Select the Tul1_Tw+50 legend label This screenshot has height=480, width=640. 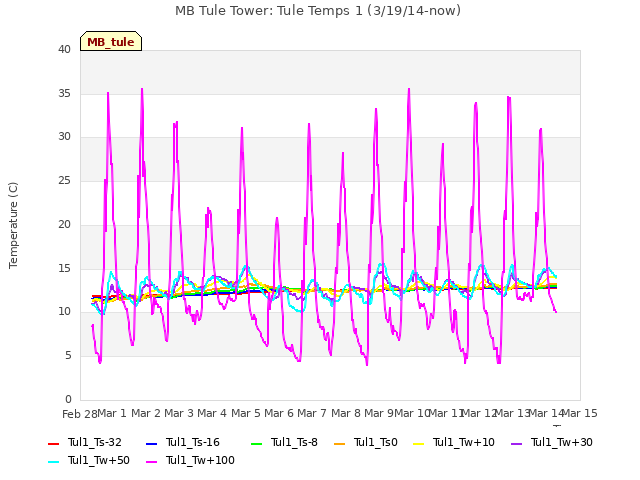pos(99,460)
